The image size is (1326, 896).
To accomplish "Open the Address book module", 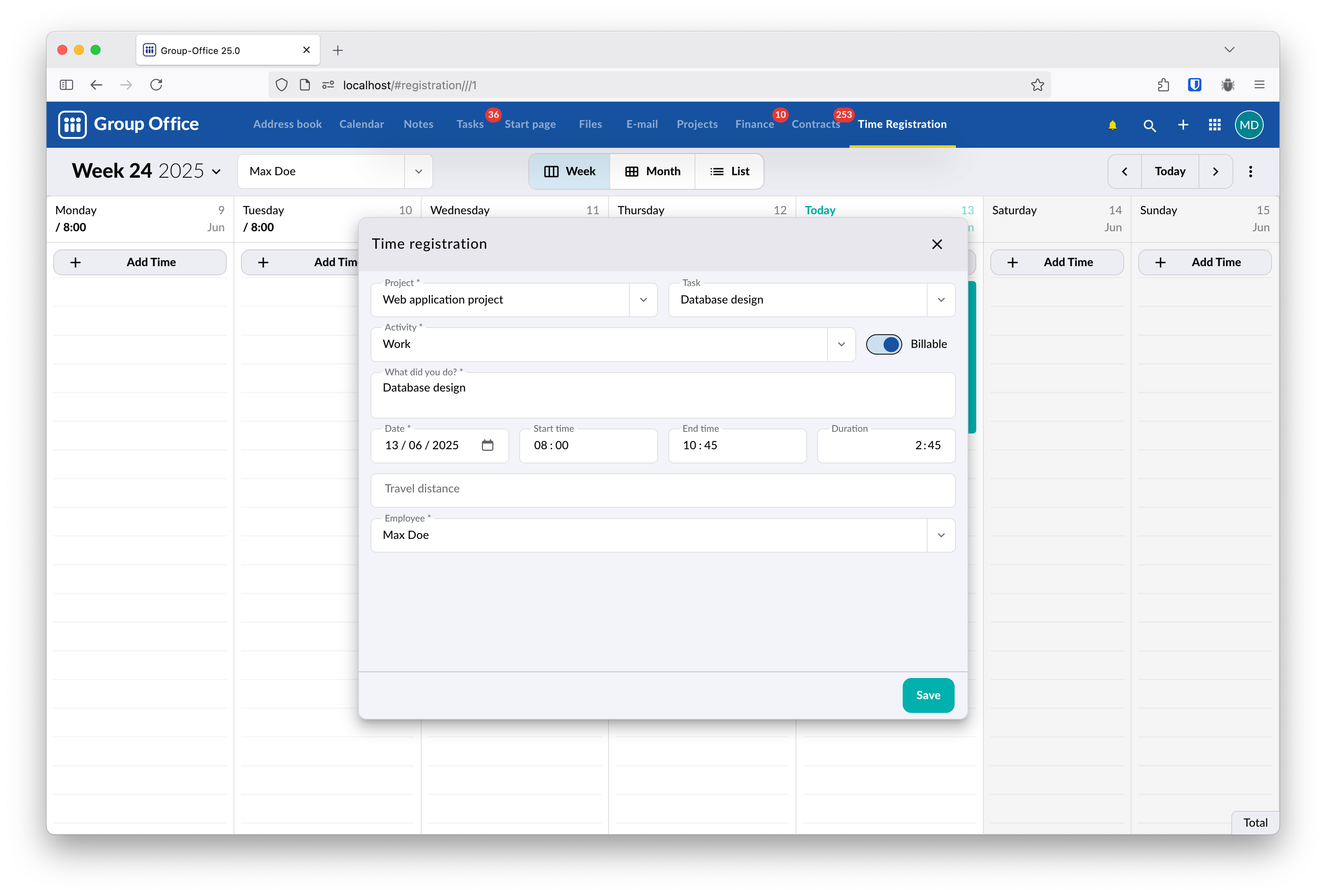I will coord(287,124).
